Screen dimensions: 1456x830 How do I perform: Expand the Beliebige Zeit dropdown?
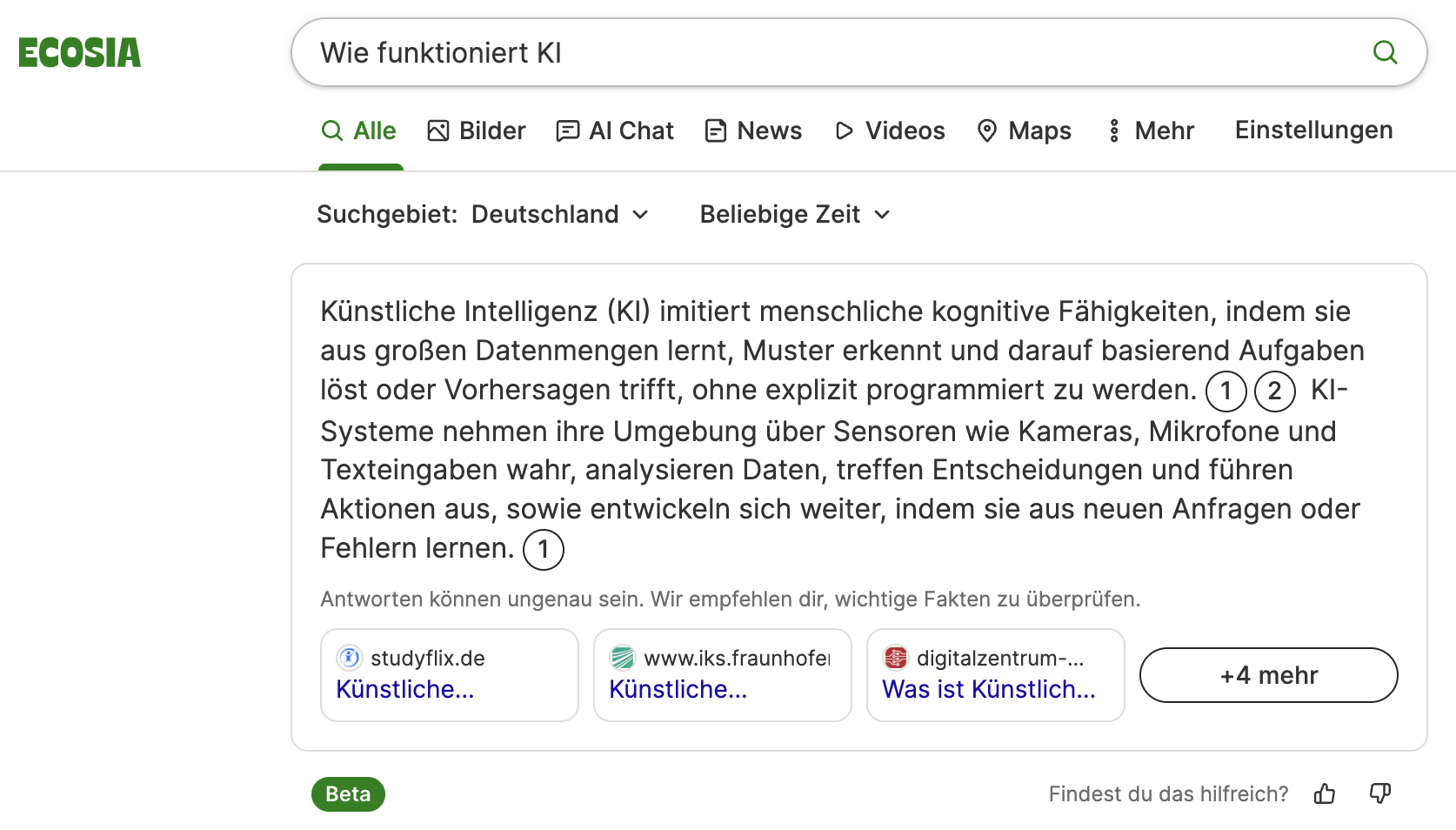pyautogui.click(x=795, y=214)
